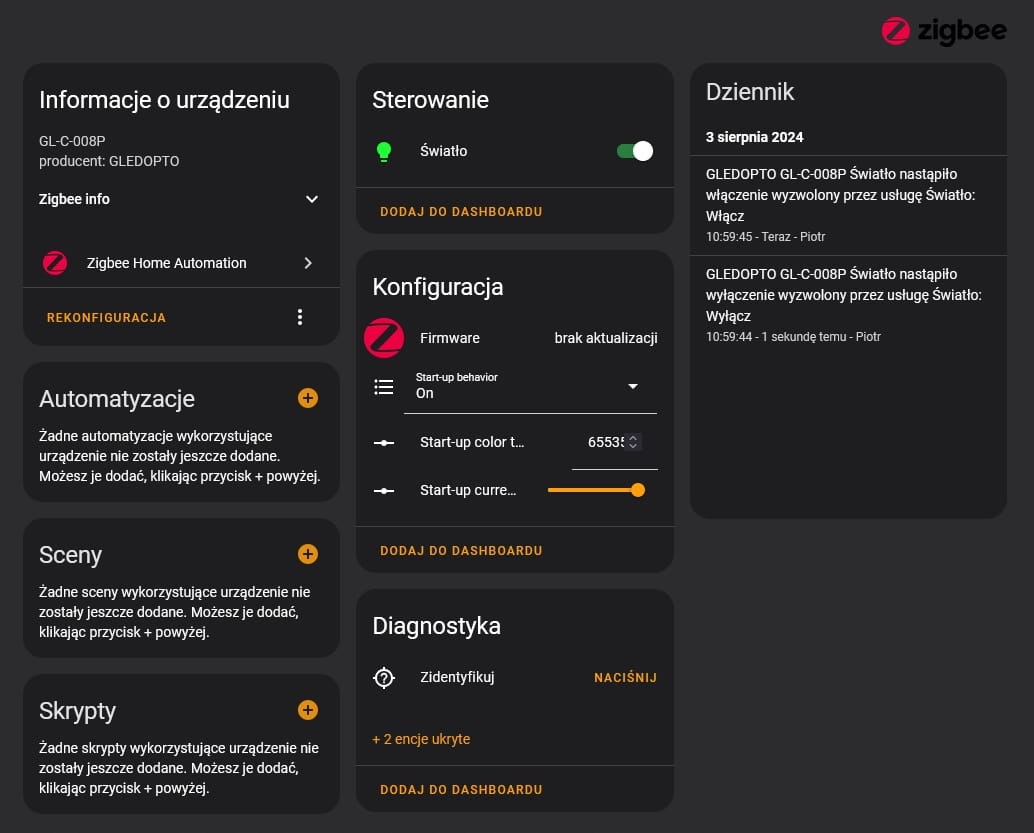Viewport: 1034px width, 833px height.
Task: Add a new automation via the plus icon
Action: pyautogui.click(x=307, y=398)
